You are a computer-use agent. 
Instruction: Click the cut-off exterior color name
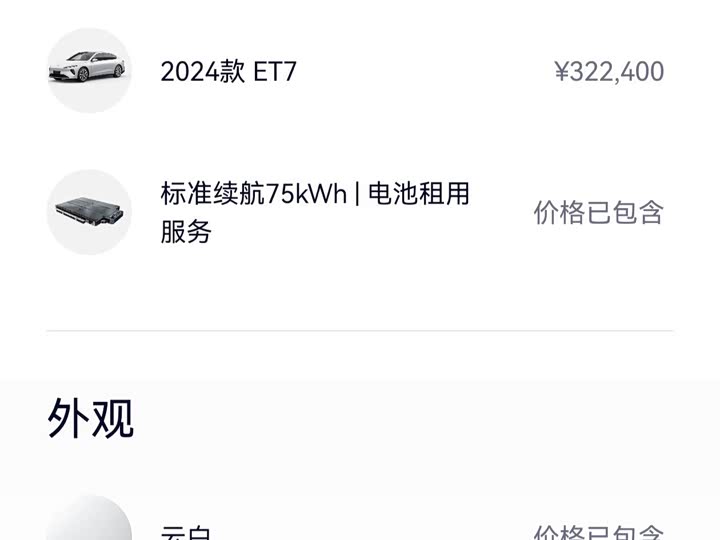click(x=186, y=534)
